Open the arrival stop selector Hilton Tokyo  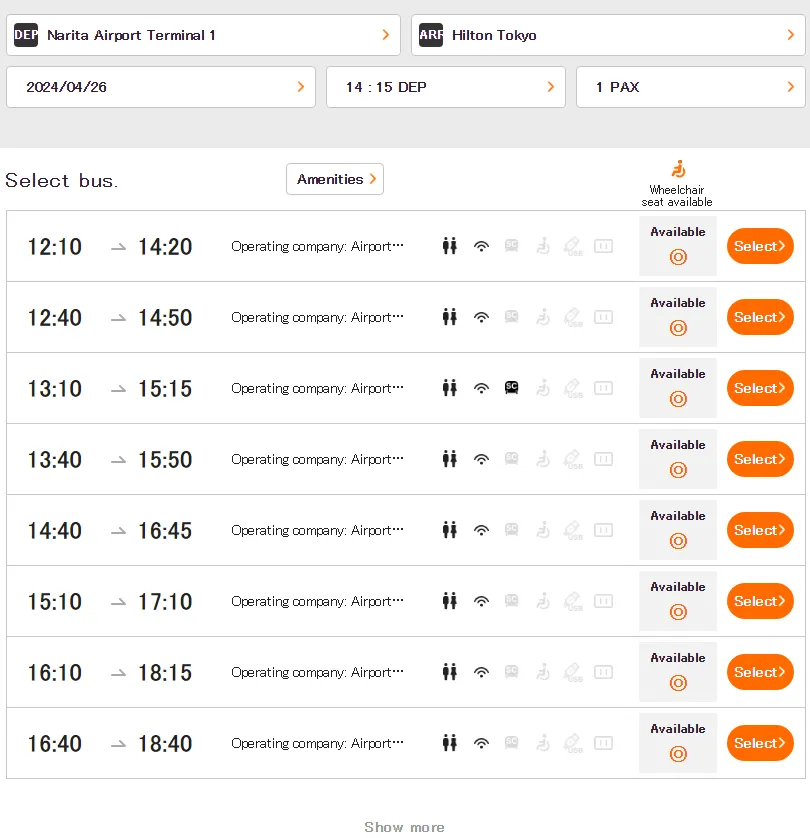click(x=608, y=35)
